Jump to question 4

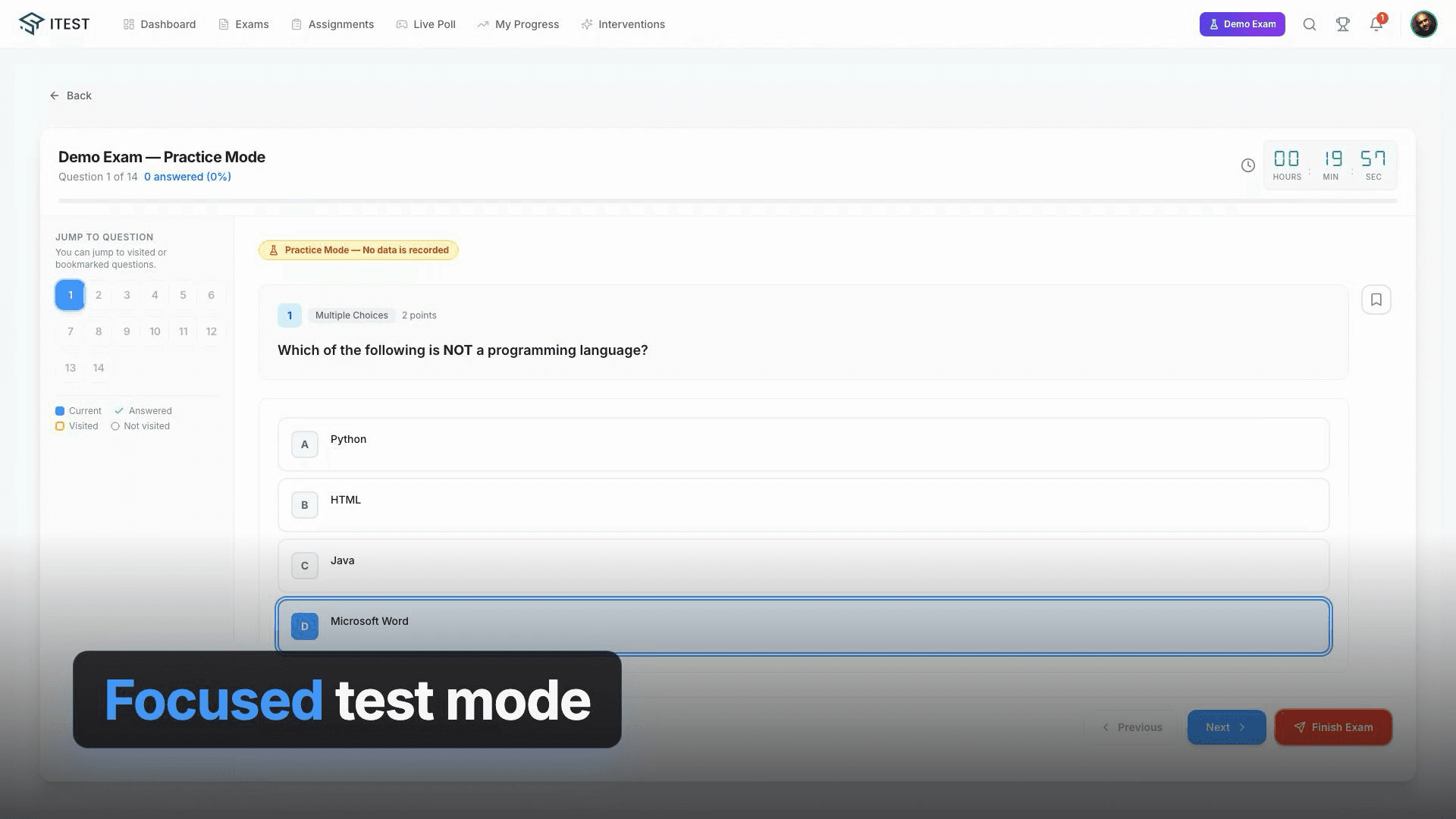(x=155, y=295)
